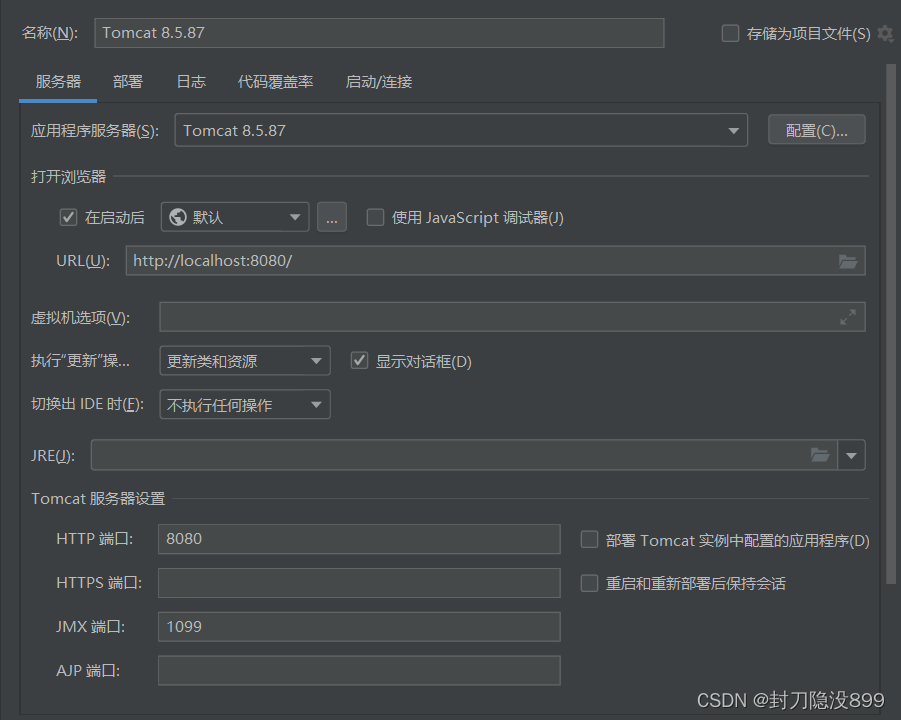Click the 配置(C)... button
This screenshot has width=901, height=720.
[816, 130]
